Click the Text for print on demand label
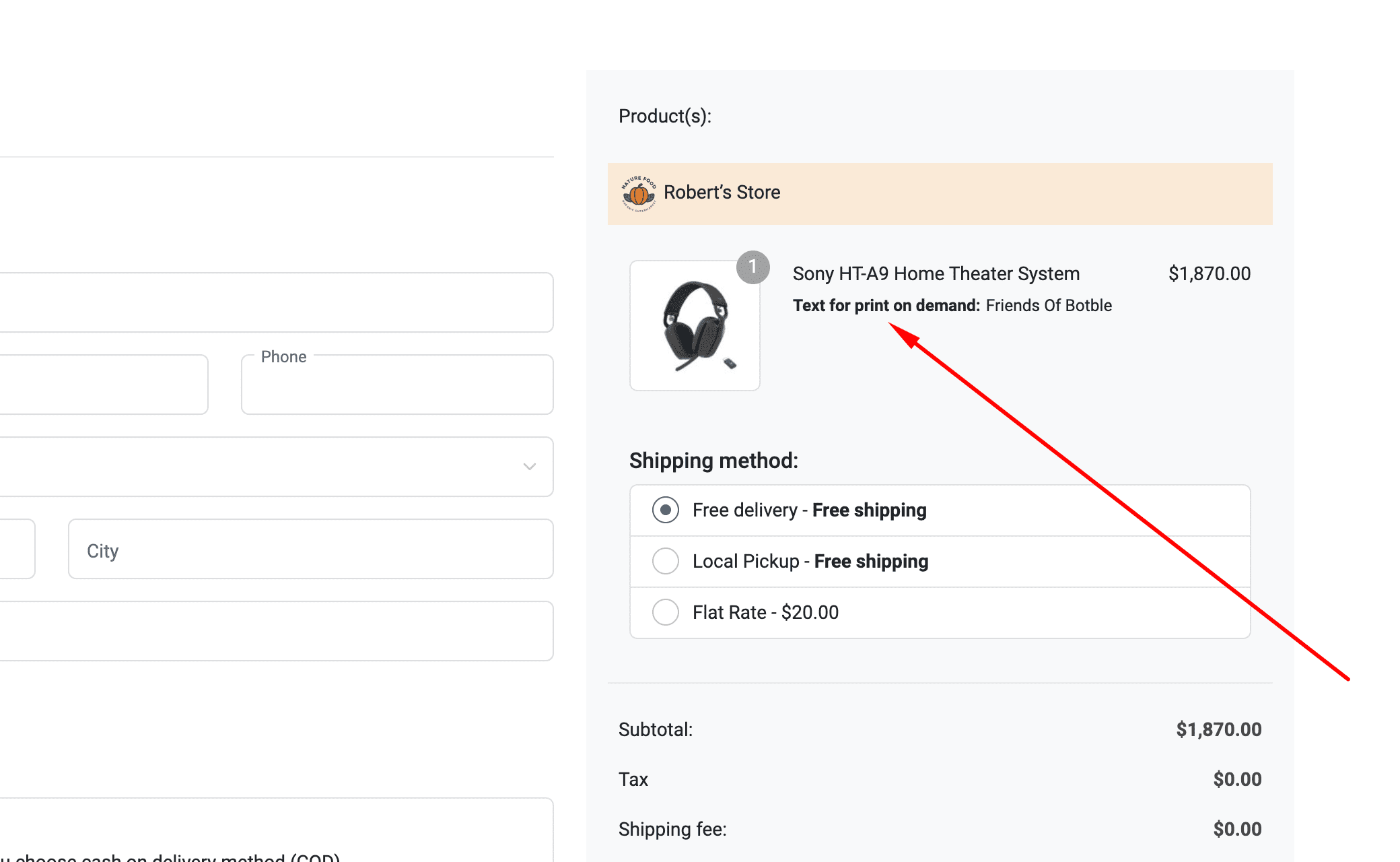 click(886, 305)
